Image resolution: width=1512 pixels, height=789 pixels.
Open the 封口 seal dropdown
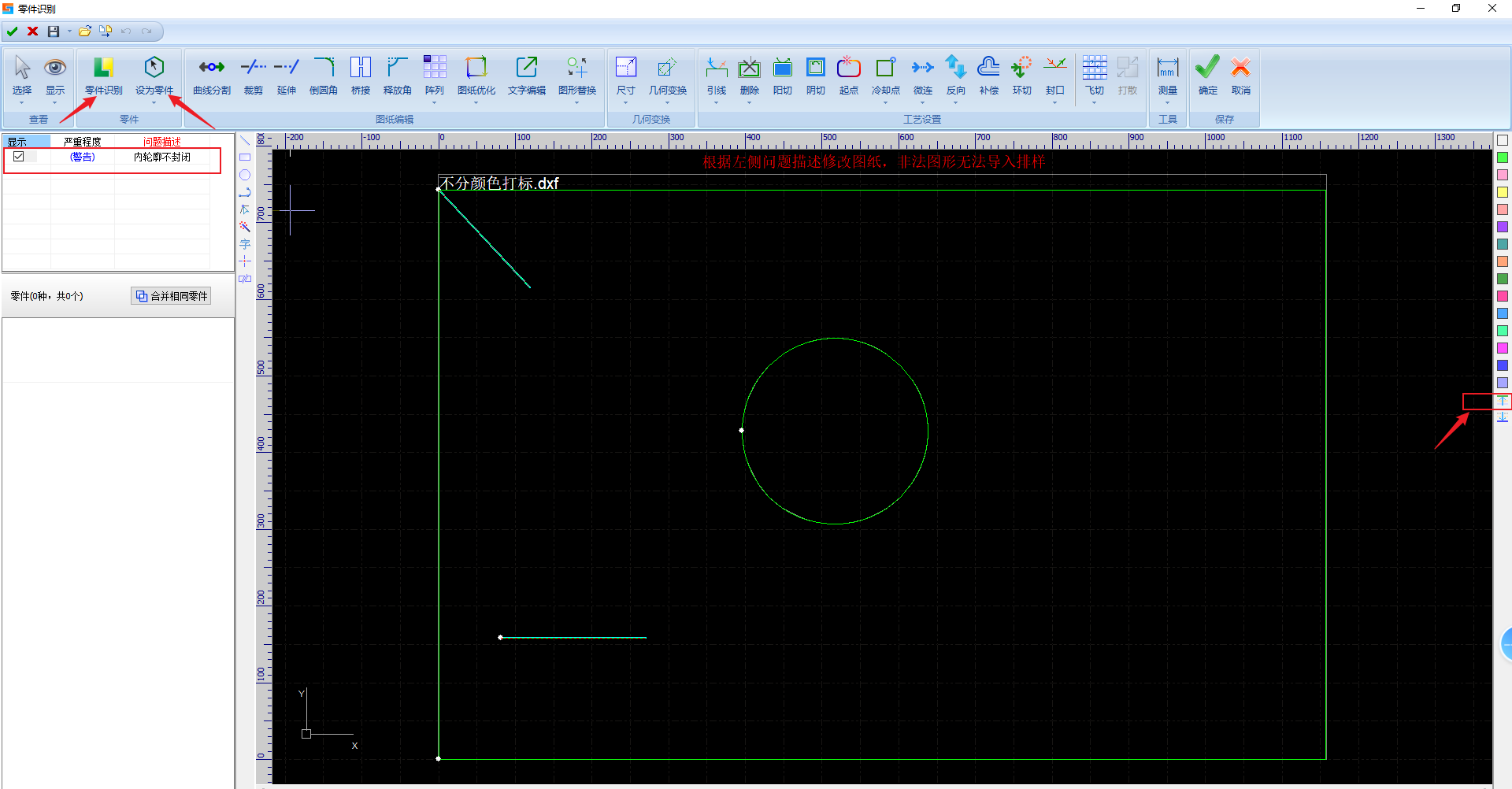(x=1055, y=103)
